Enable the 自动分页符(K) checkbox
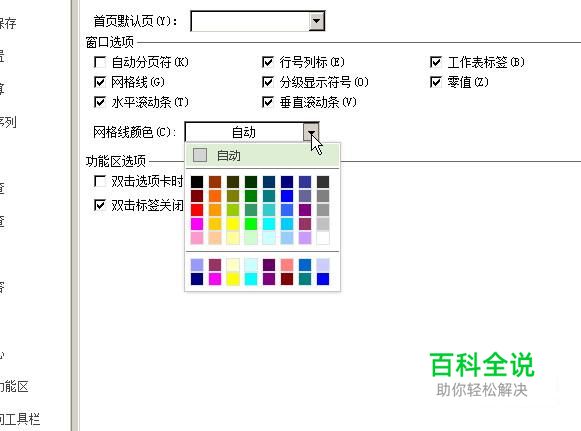Viewport: 581px width, 431px height. (x=100, y=62)
